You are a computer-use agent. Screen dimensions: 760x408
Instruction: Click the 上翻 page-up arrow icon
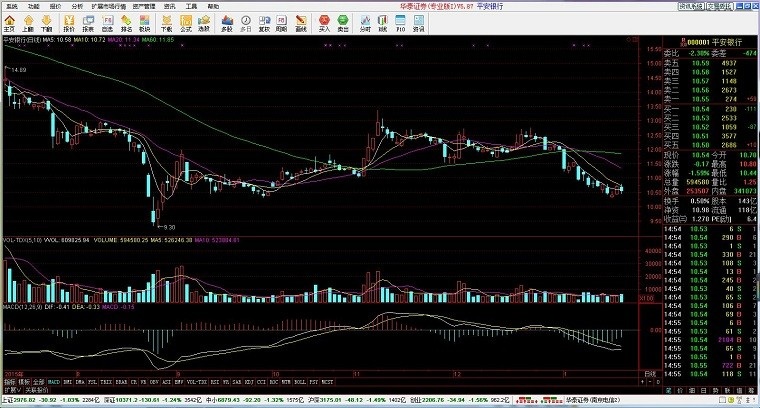28,23
